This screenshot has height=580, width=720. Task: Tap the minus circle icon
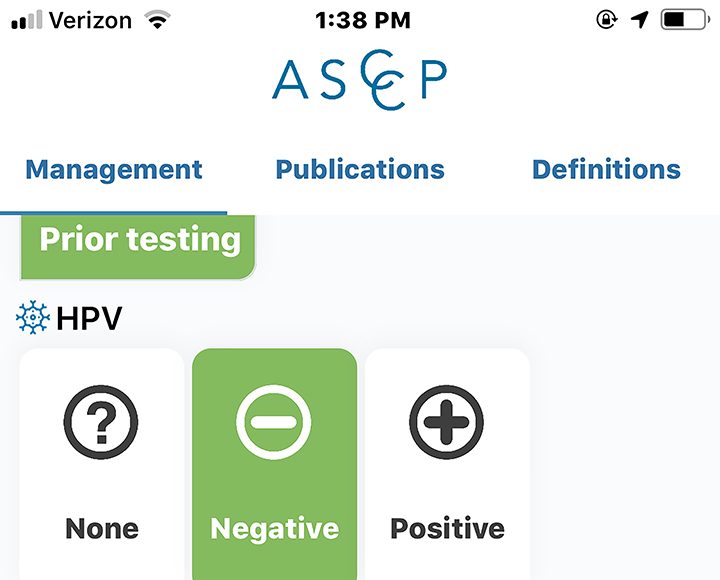(274, 422)
